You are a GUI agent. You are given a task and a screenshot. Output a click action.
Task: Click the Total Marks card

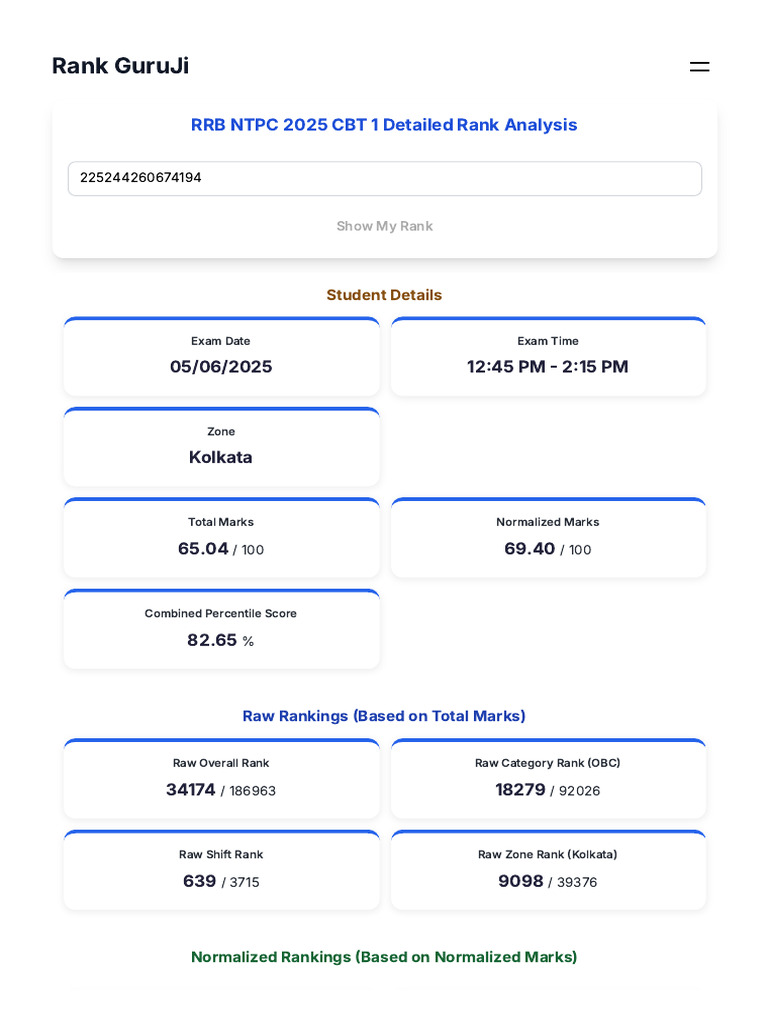[x=221, y=538]
